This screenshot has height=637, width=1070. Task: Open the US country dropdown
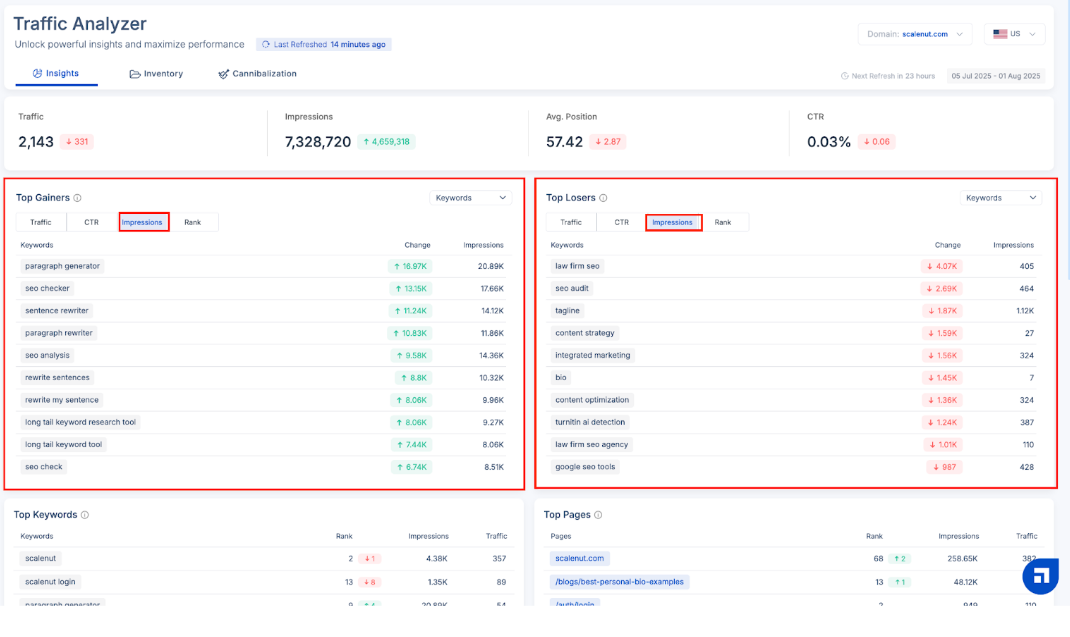pyautogui.click(x=1014, y=34)
